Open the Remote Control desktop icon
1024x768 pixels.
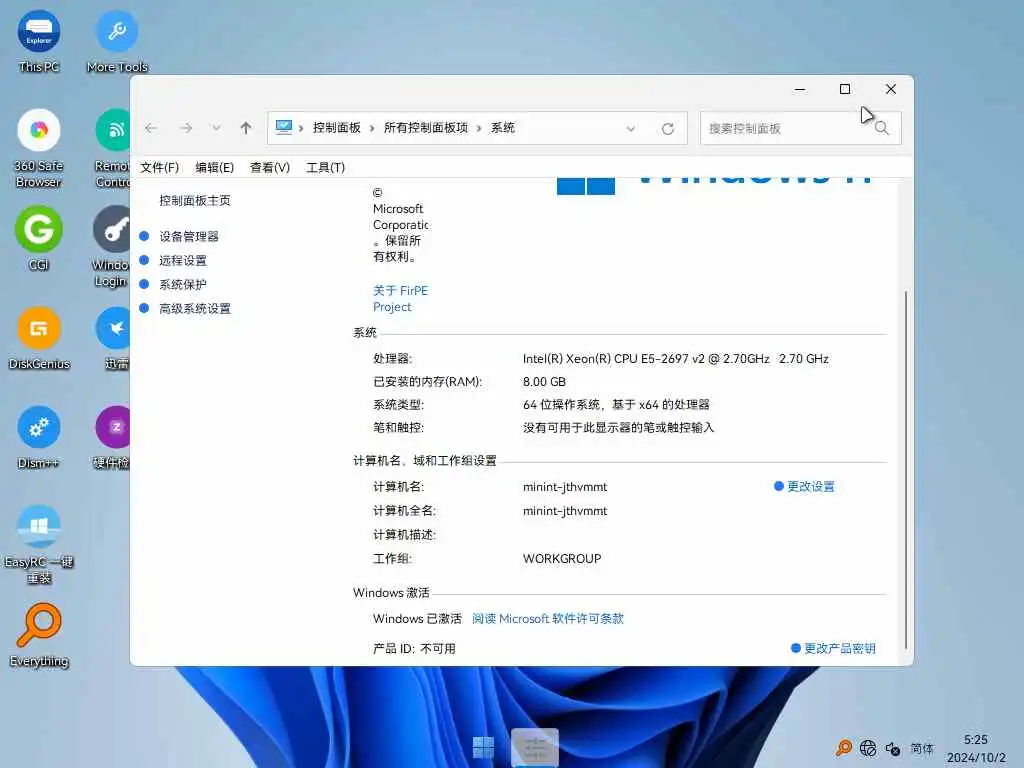pos(112,148)
